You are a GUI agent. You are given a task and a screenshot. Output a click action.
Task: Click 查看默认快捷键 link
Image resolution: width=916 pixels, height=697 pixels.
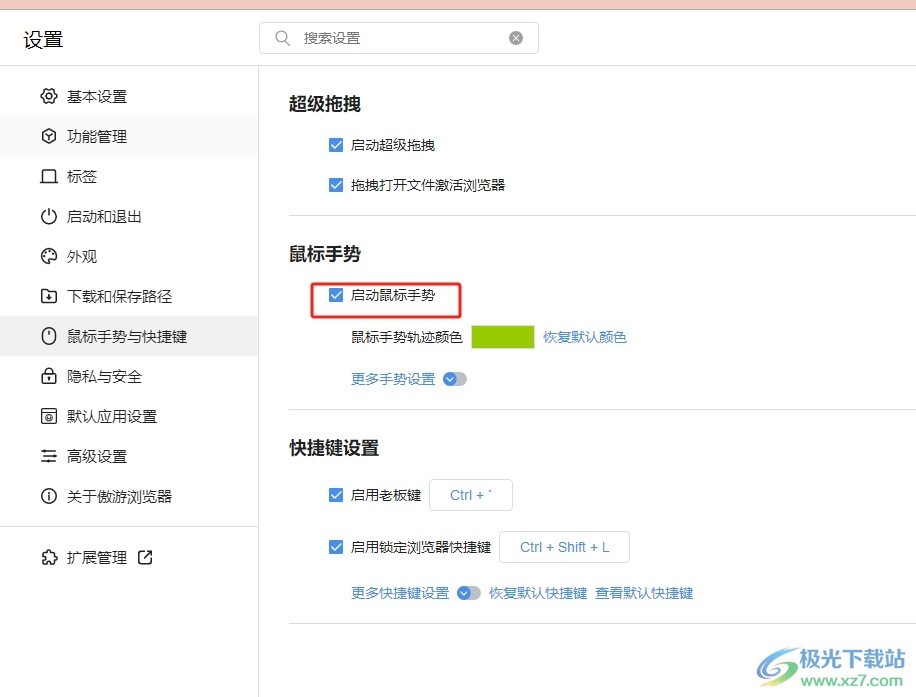(644, 594)
